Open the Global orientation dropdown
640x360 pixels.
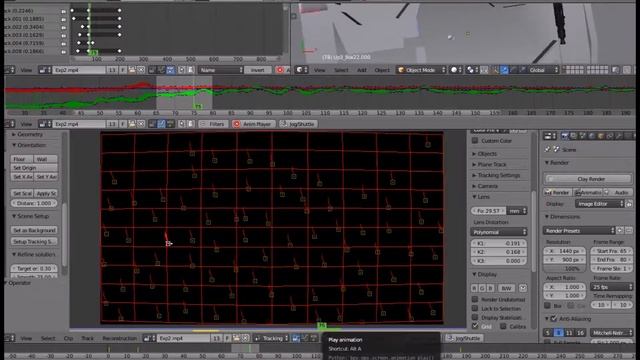542,70
